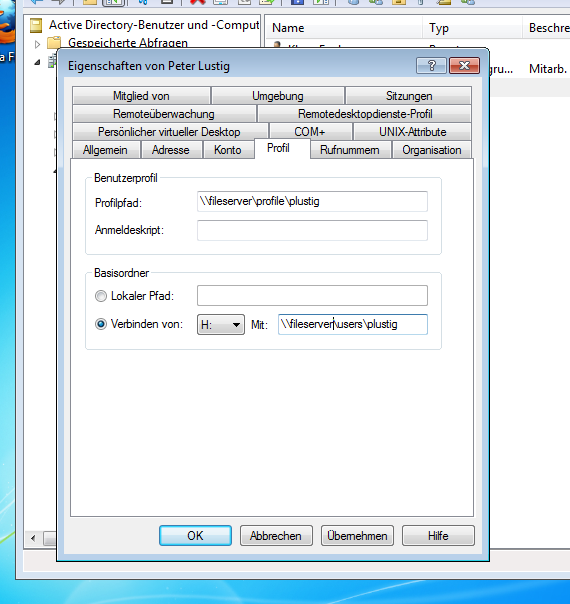Open the H: drive letter dropdown
The width and height of the screenshot is (570, 604).
(221, 324)
